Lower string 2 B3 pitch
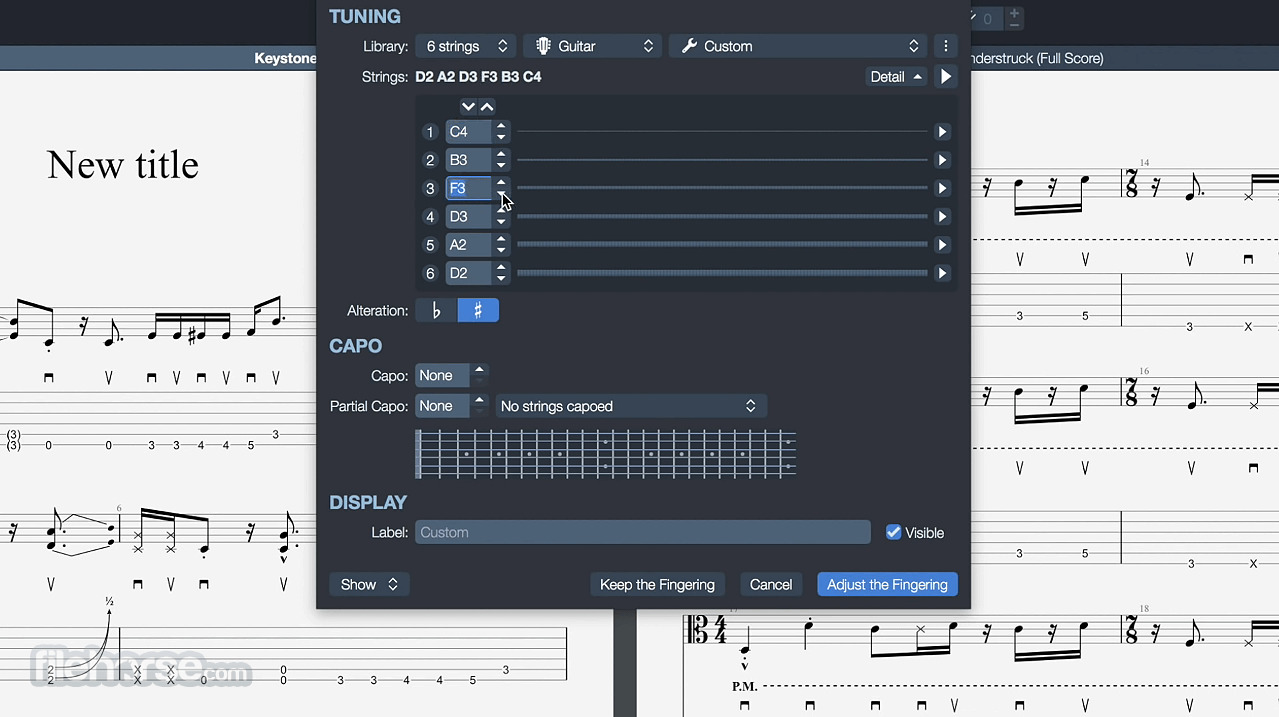 click(x=501, y=166)
